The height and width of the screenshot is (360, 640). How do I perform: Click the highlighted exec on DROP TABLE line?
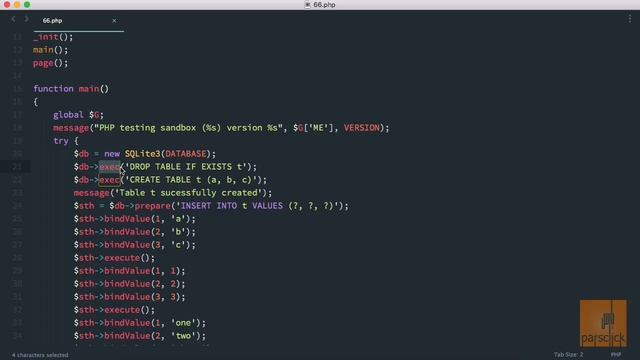109,167
